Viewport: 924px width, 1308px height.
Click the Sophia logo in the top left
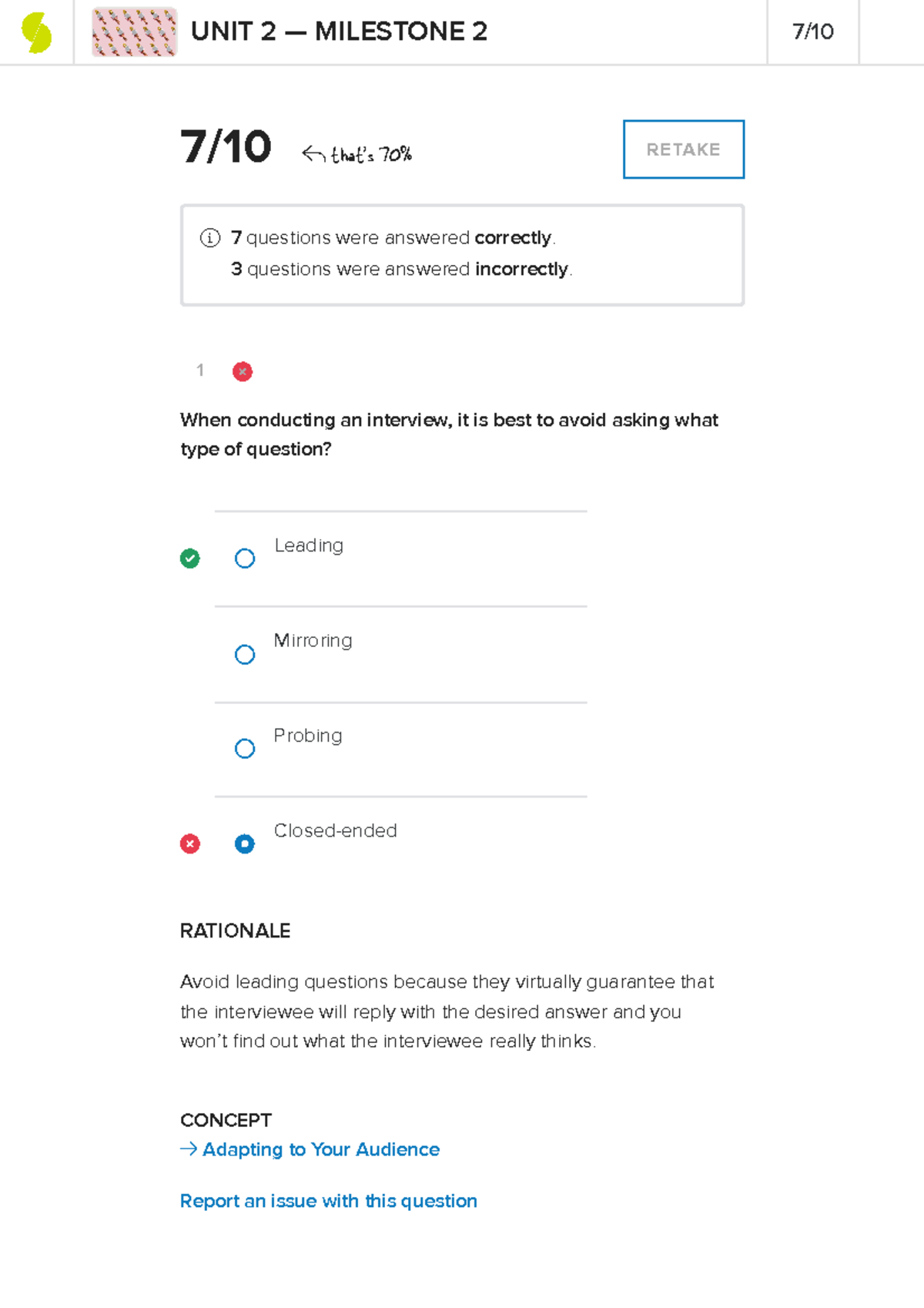[36, 32]
